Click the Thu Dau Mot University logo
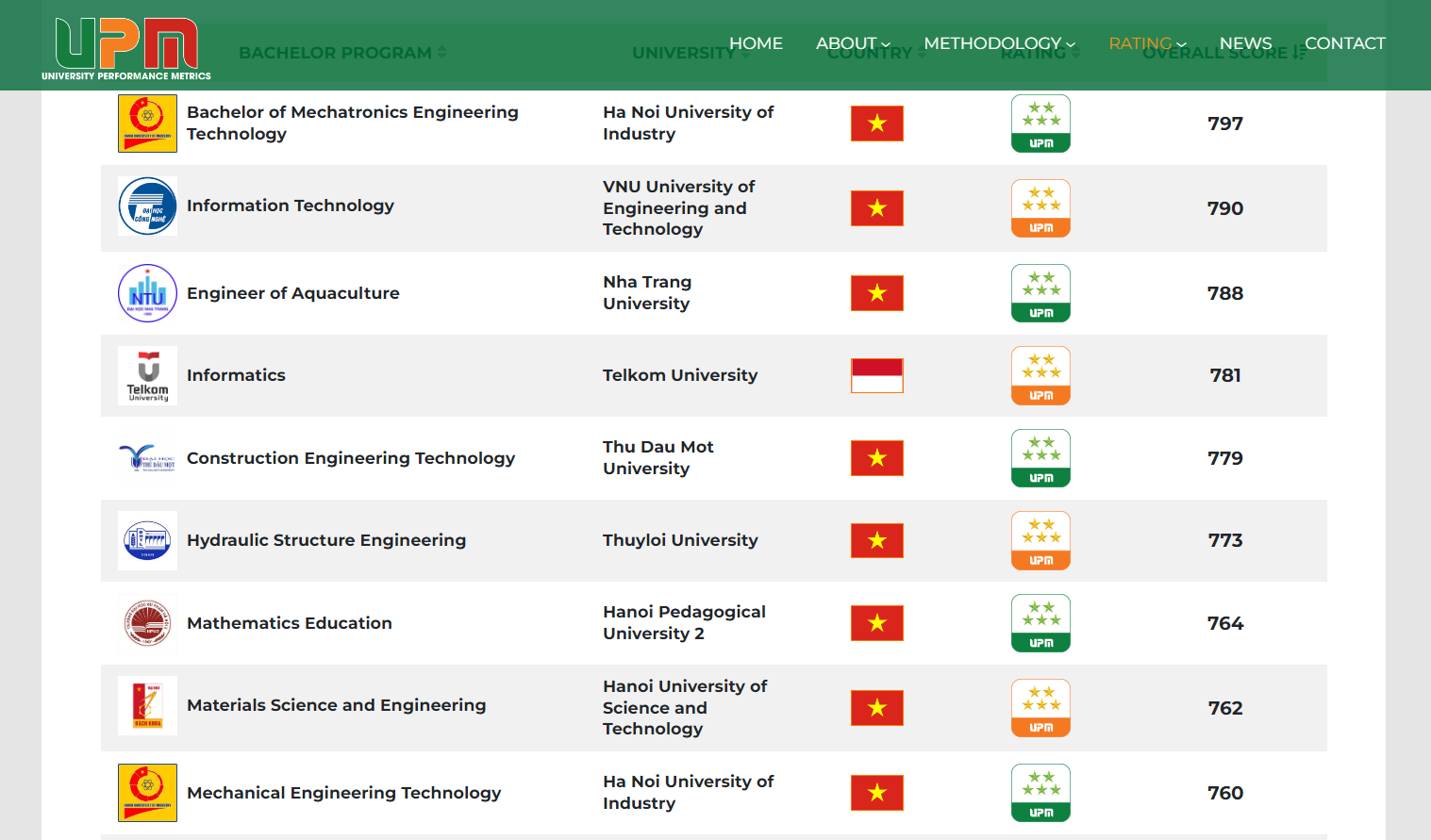Screen dimensions: 1431x840 147,458
